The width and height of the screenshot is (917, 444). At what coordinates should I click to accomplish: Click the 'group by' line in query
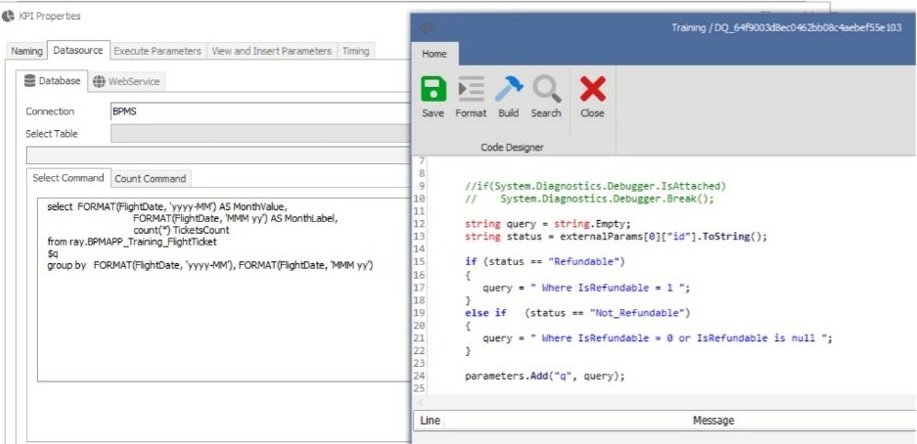pyautogui.click(x=210, y=266)
